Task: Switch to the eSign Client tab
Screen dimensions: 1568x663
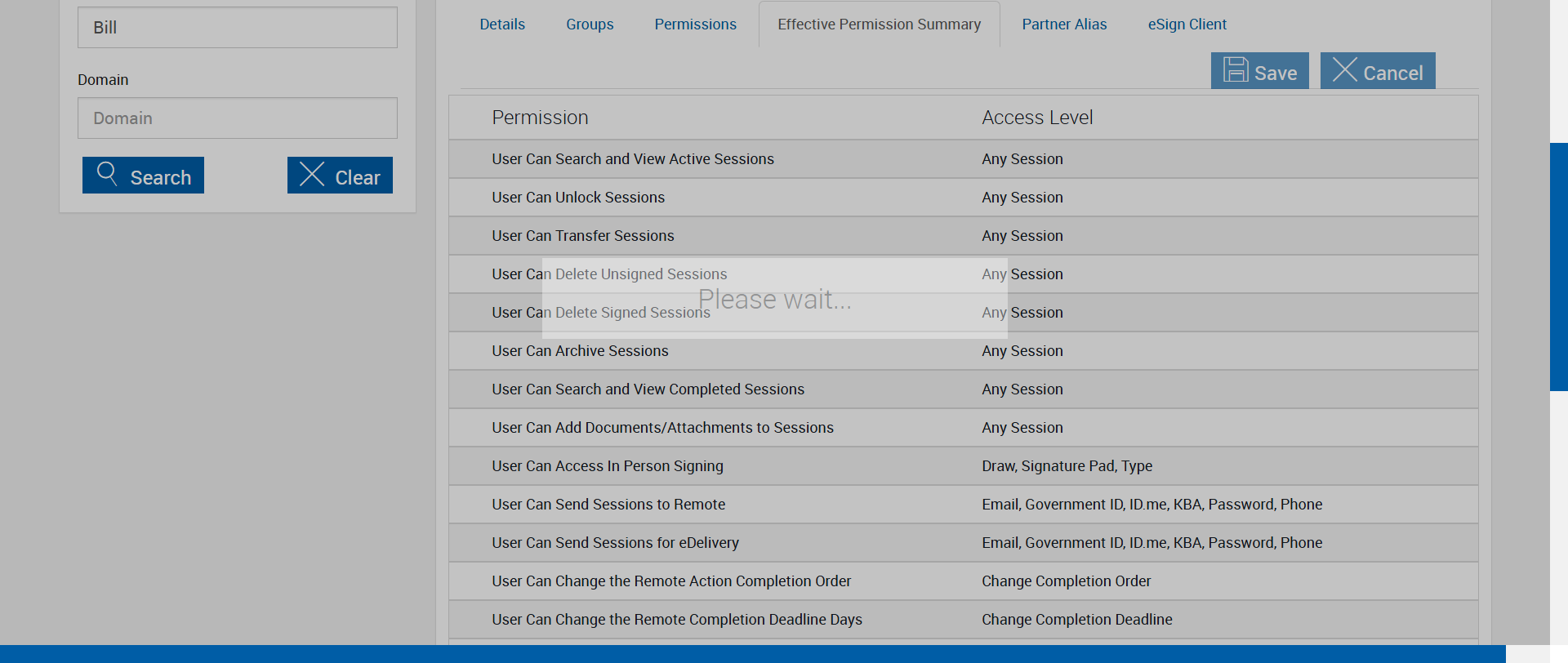Action: [x=1187, y=24]
